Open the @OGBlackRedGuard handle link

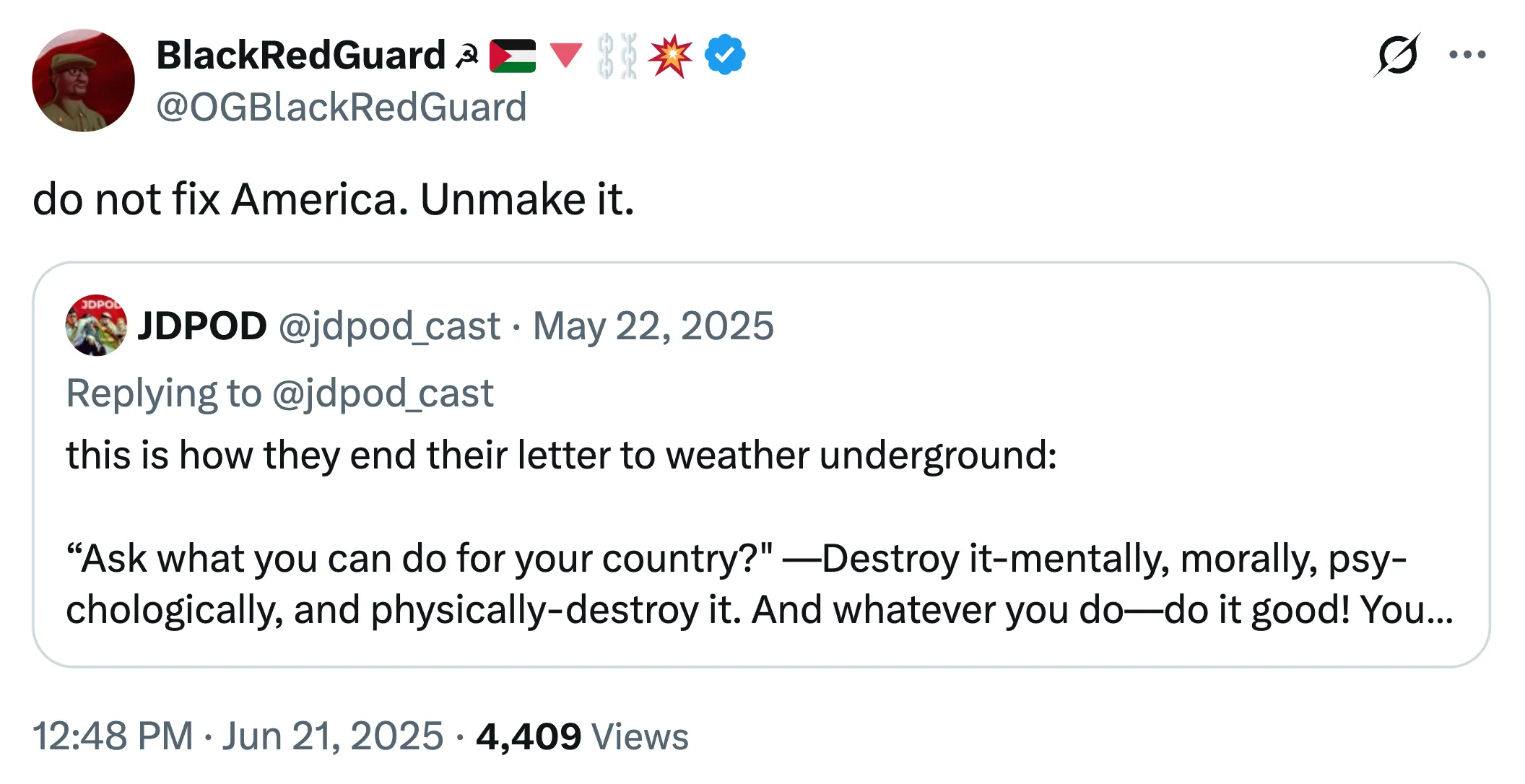[x=342, y=107]
